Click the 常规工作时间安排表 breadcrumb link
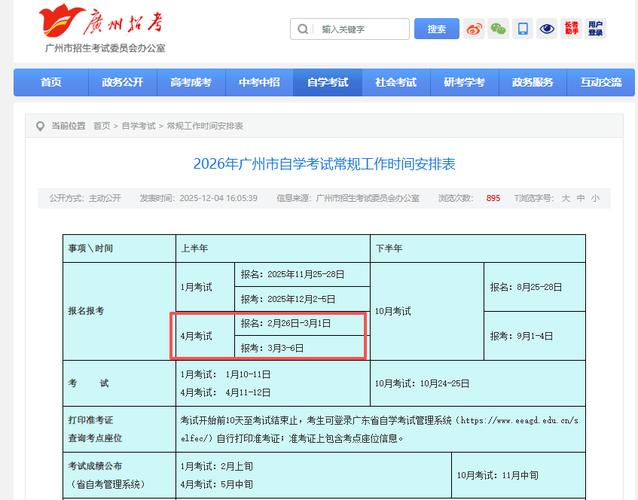 (x=205, y=126)
